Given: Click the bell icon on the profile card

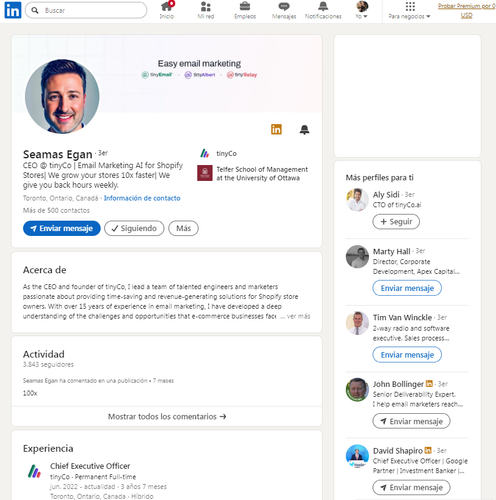Looking at the screenshot, I should tap(304, 129).
